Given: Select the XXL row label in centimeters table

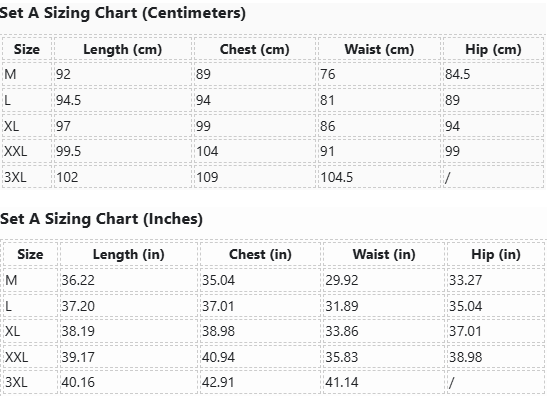Looking at the screenshot, I should (x=16, y=151).
